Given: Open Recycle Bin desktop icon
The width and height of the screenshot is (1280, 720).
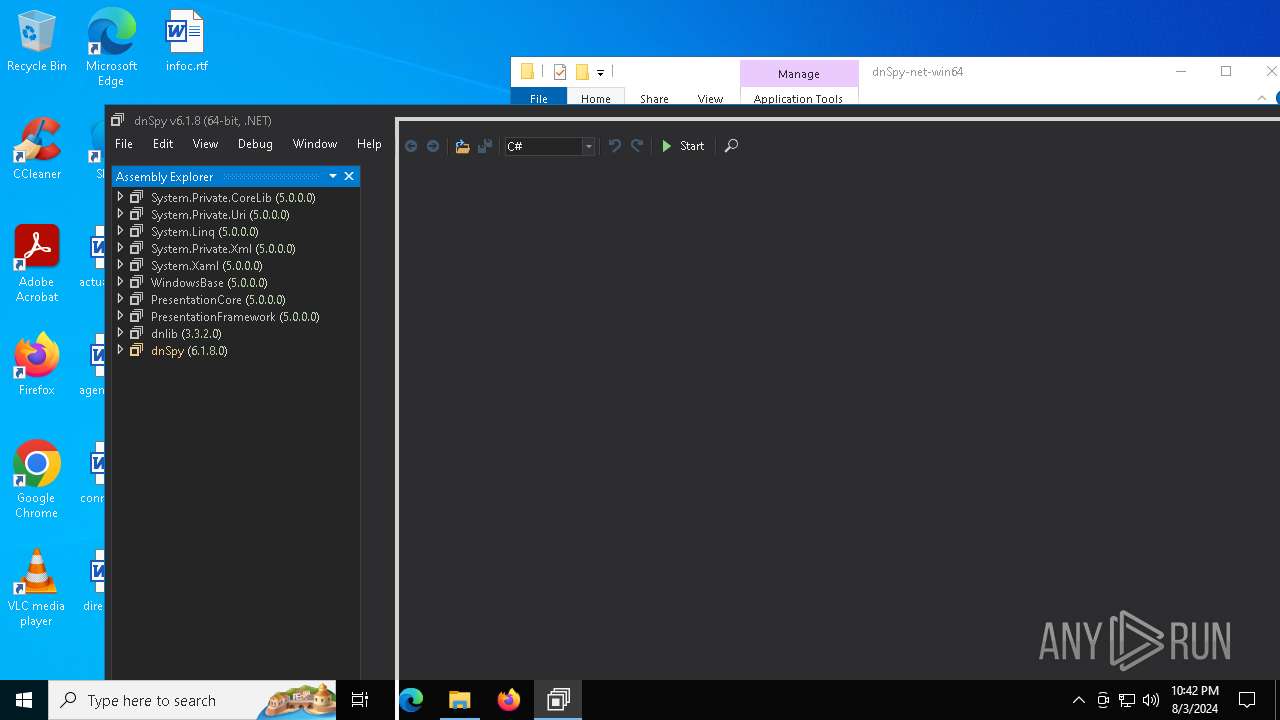Looking at the screenshot, I should 37,42.
